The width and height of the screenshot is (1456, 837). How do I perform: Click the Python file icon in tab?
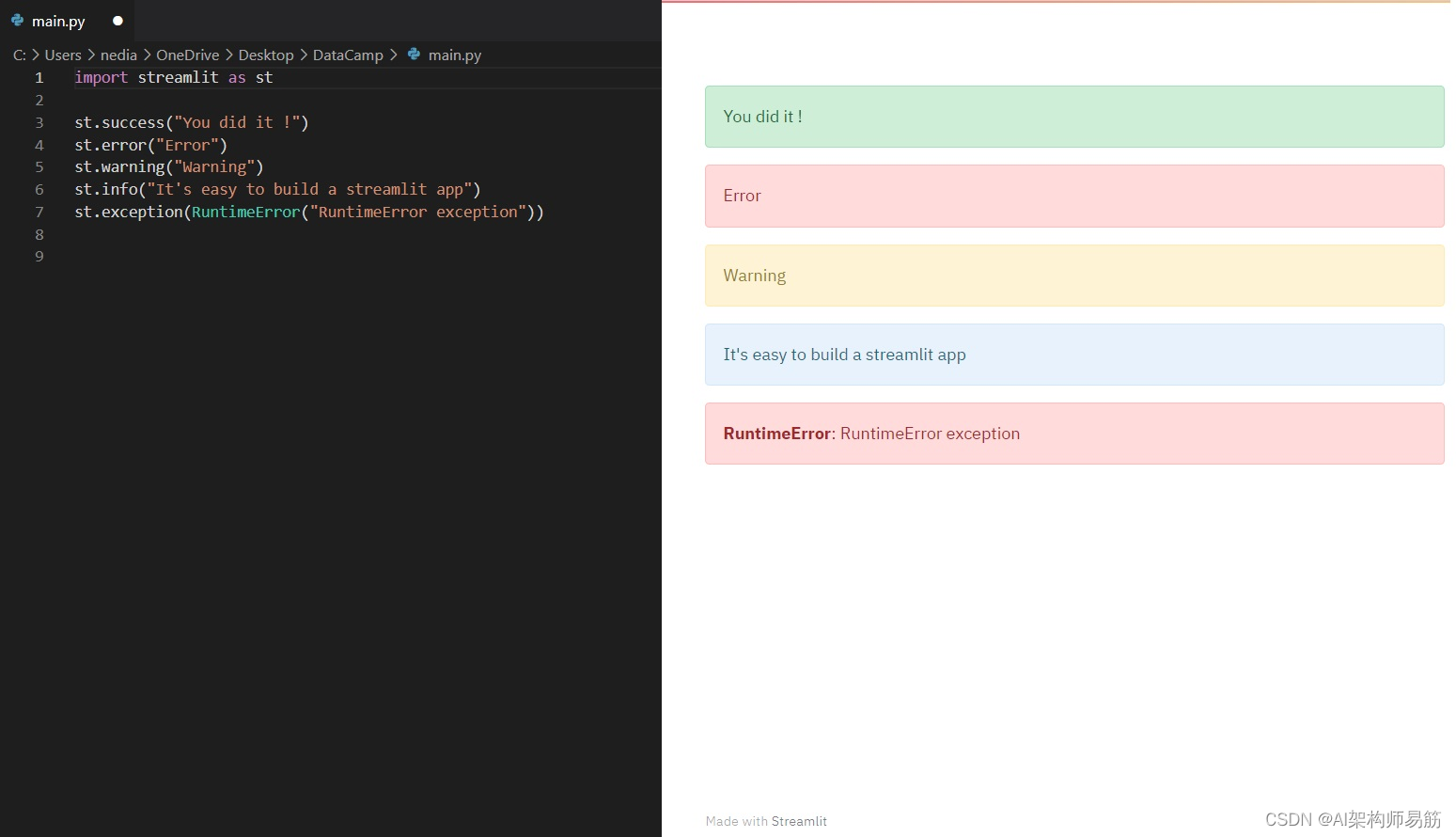[17, 21]
